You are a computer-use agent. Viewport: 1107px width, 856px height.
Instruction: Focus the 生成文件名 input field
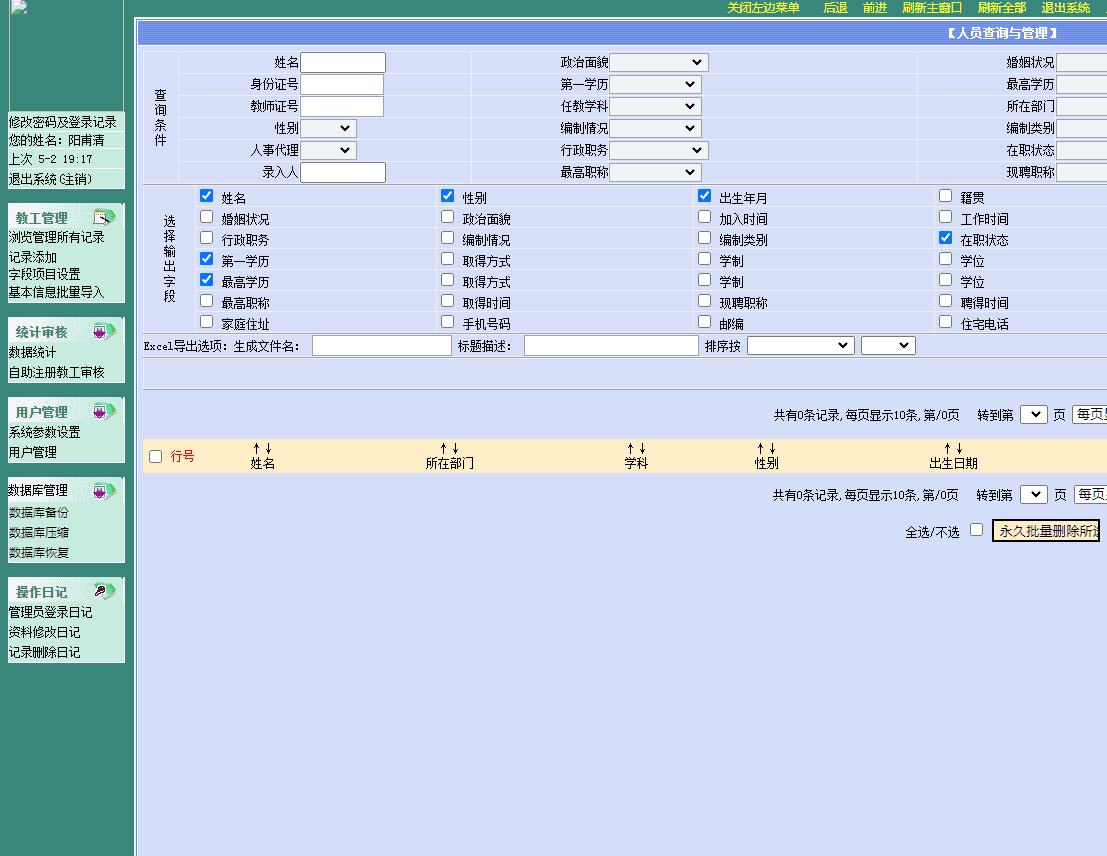tap(382, 345)
